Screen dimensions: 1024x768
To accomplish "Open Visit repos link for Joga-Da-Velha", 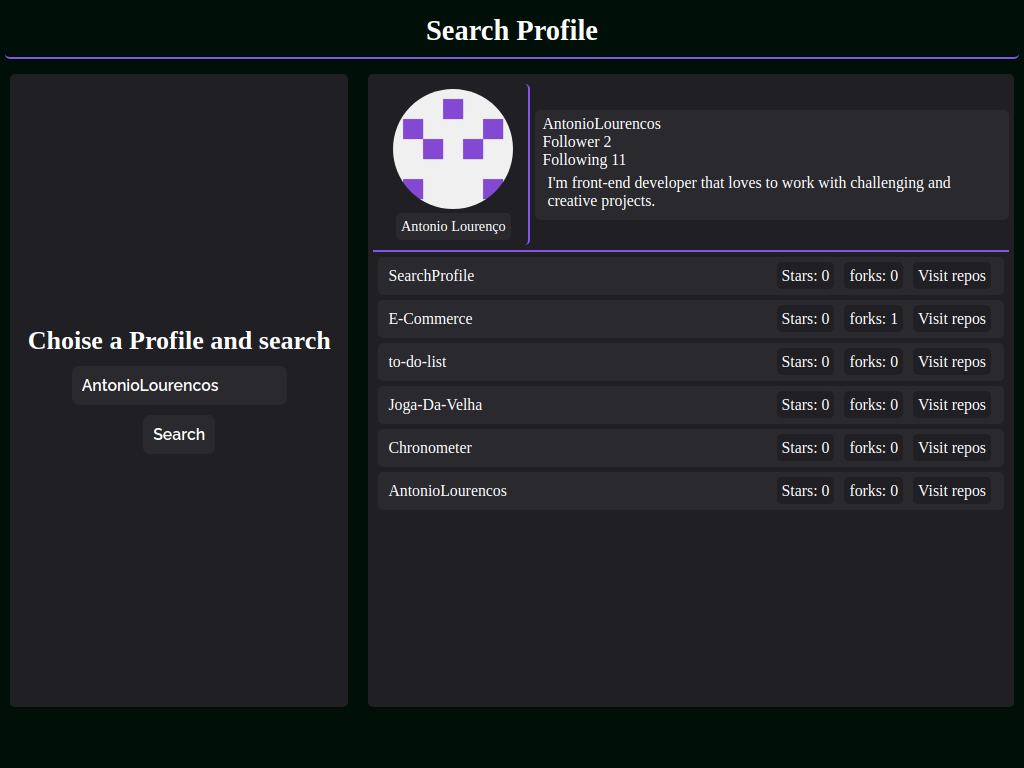I will click(952, 405).
